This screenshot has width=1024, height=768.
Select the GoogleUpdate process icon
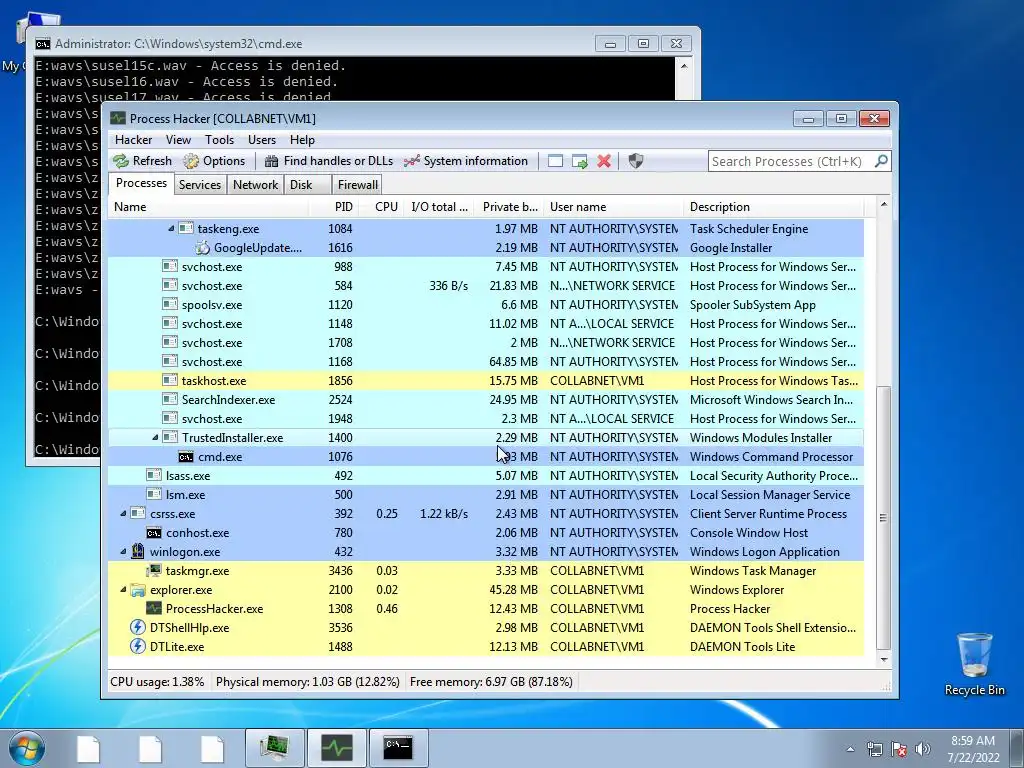202,248
